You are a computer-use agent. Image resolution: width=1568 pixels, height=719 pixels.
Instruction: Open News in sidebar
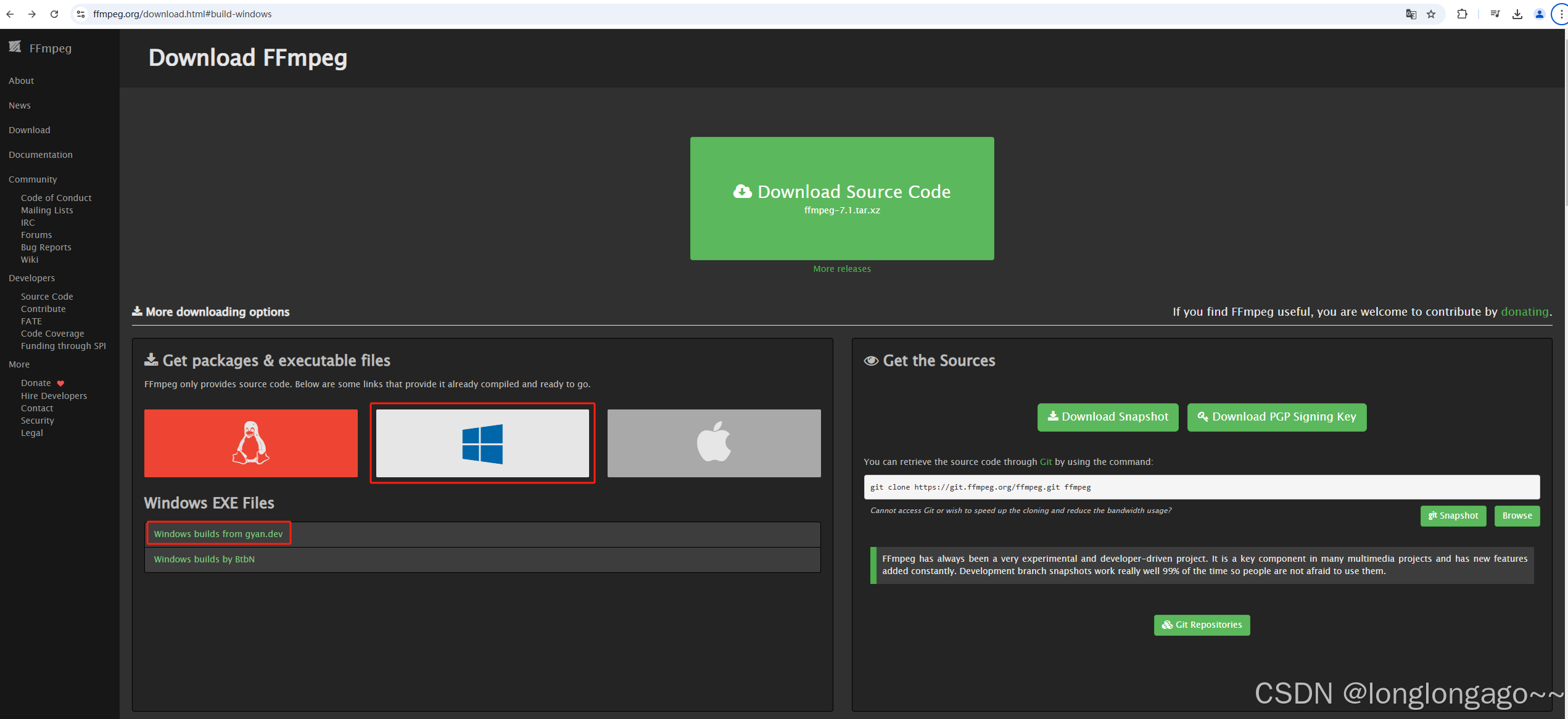pyautogui.click(x=20, y=105)
